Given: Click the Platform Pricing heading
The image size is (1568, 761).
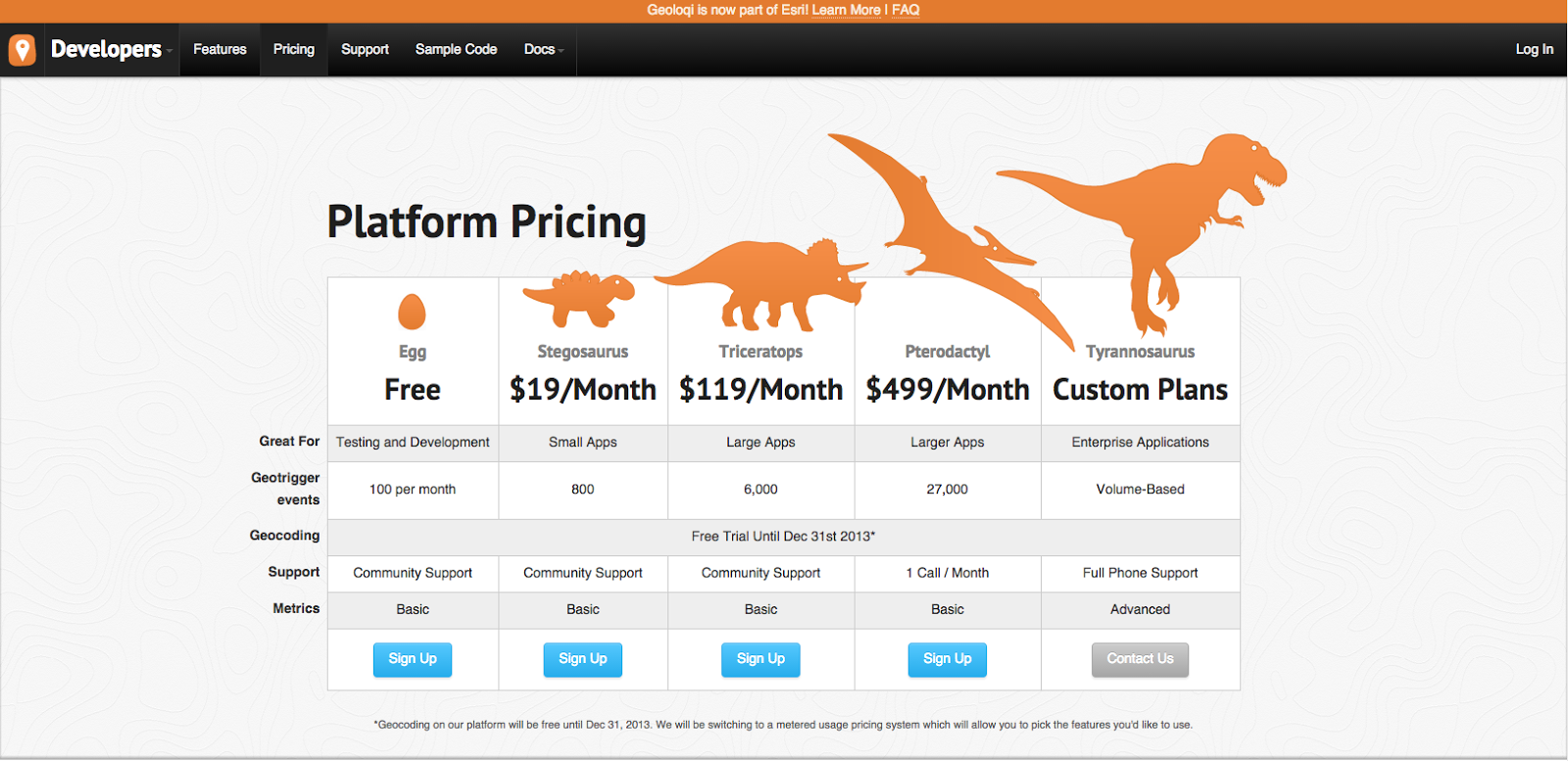Looking at the screenshot, I should (x=487, y=222).
